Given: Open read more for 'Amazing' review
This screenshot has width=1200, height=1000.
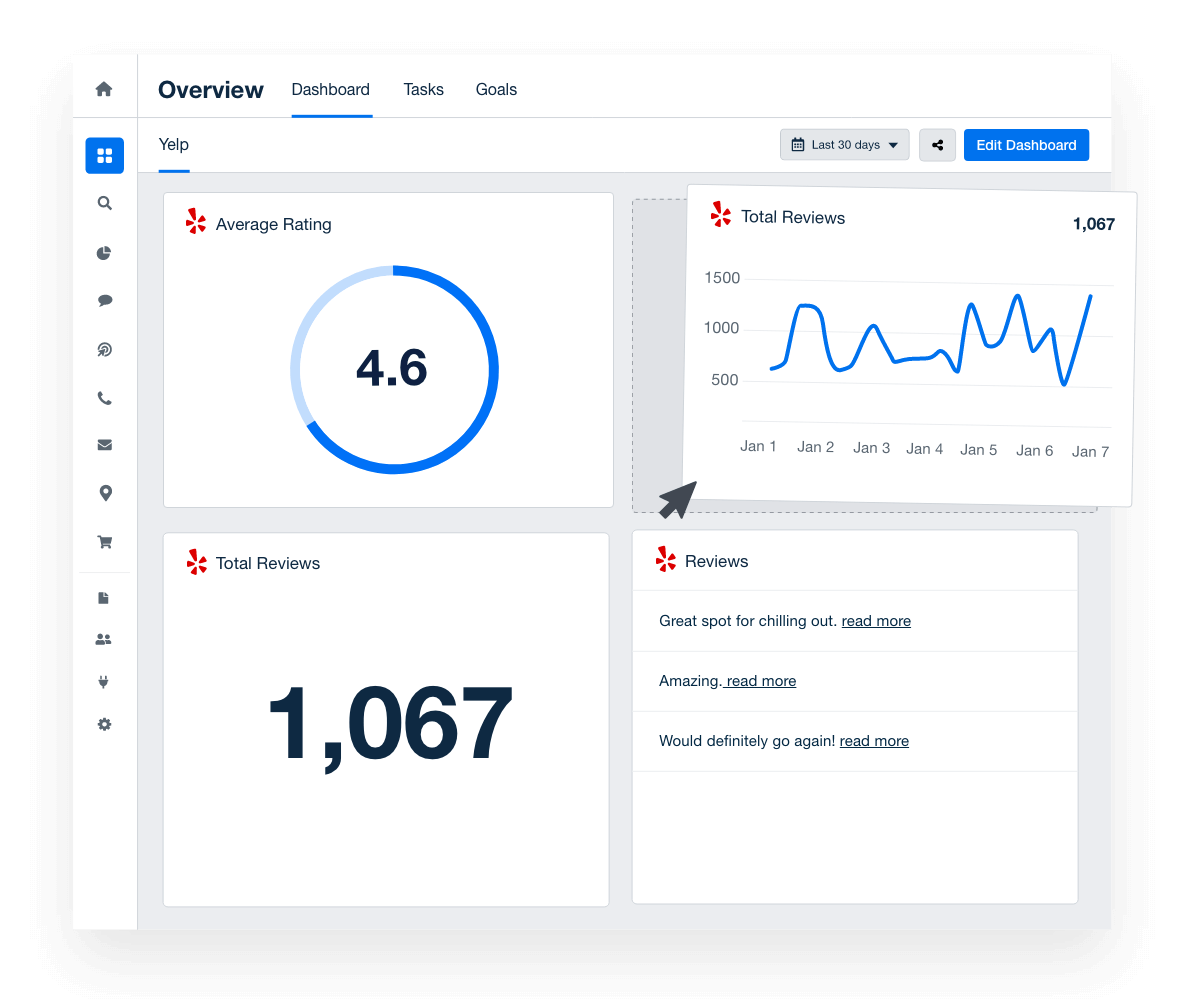Looking at the screenshot, I should coord(761,681).
